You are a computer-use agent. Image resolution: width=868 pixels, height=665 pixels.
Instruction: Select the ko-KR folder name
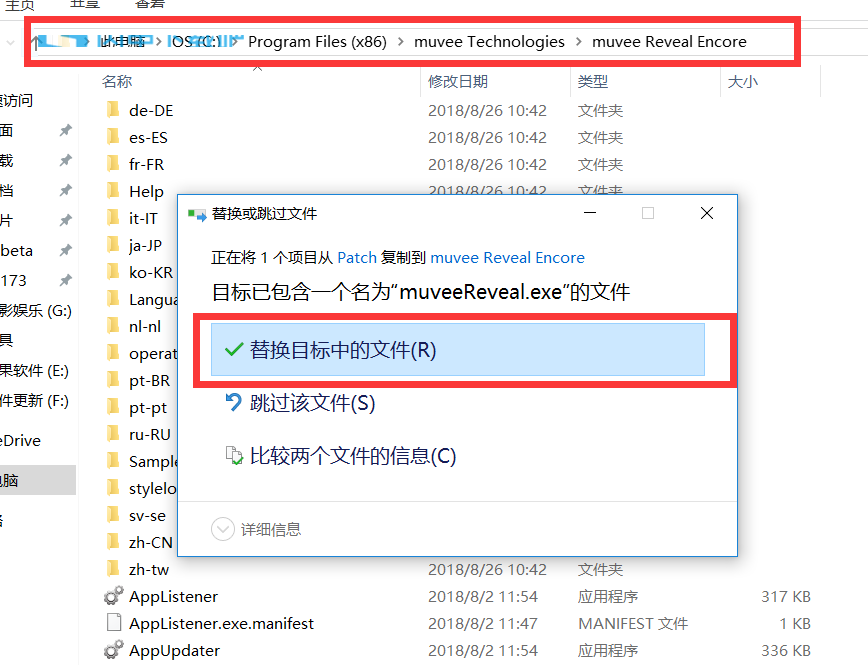click(151, 272)
